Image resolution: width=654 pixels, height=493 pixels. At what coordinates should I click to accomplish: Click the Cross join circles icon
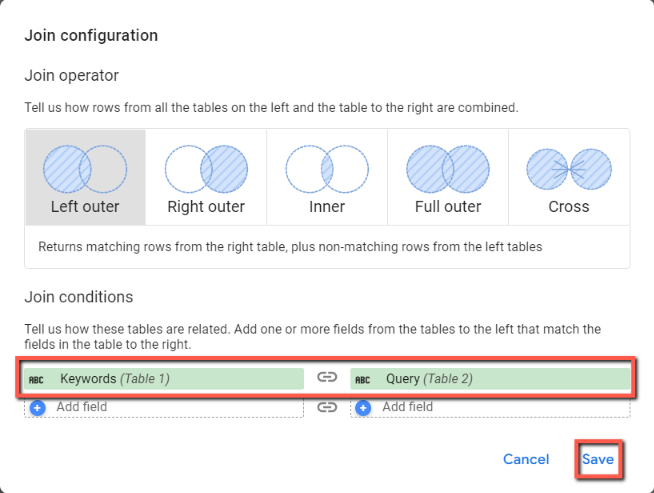pos(569,169)
